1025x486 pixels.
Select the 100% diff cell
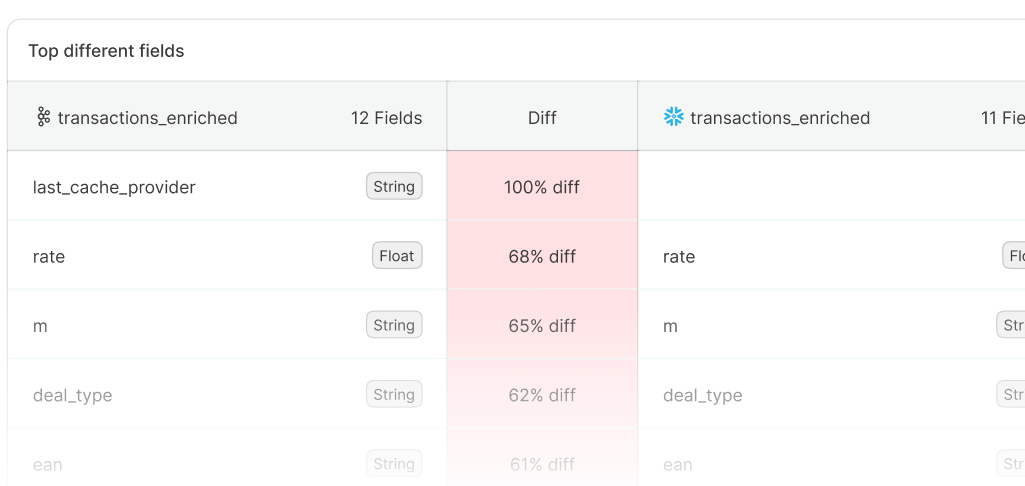click(542, 187)
